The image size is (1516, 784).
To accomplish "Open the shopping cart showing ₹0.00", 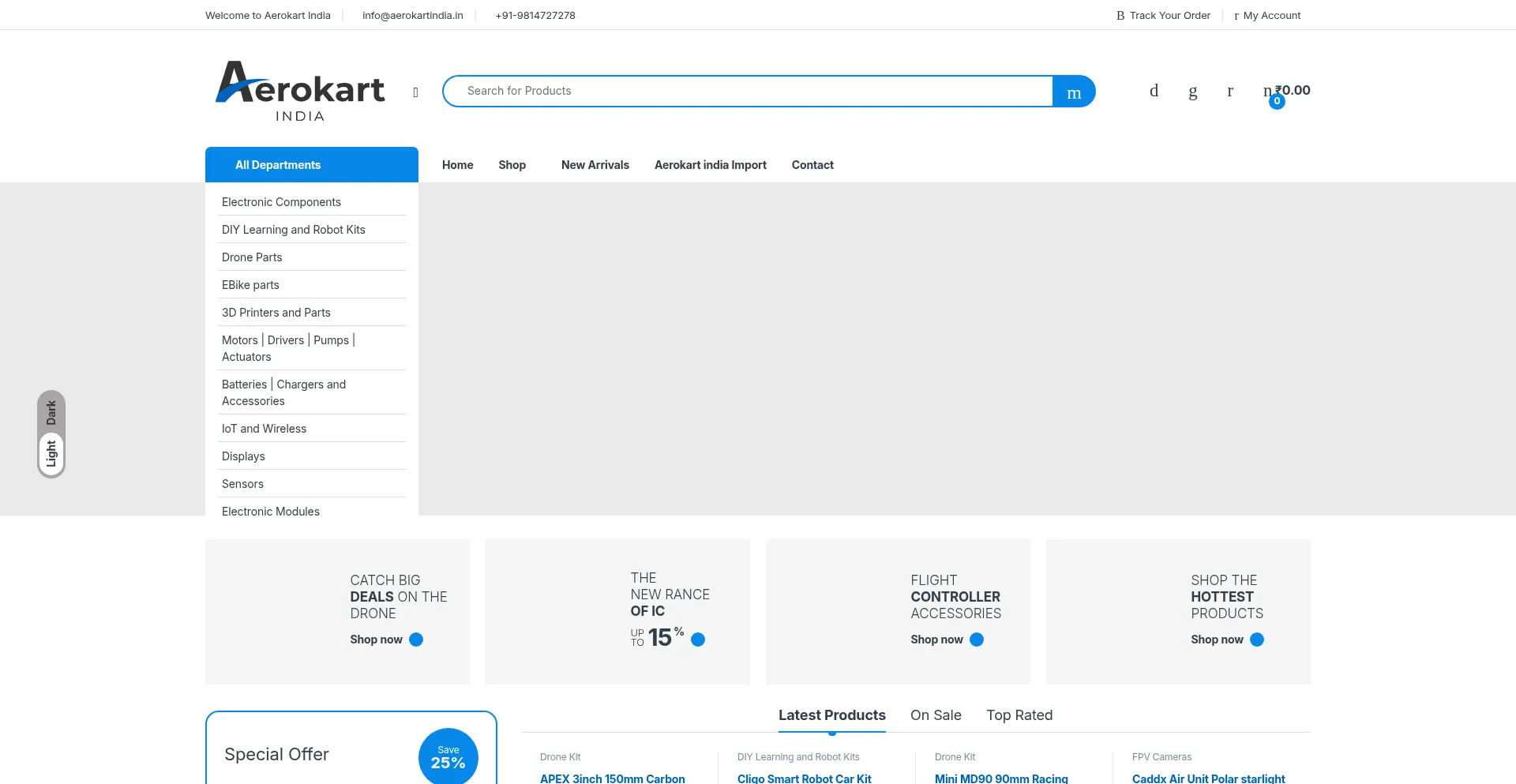I will point(1286,92).
